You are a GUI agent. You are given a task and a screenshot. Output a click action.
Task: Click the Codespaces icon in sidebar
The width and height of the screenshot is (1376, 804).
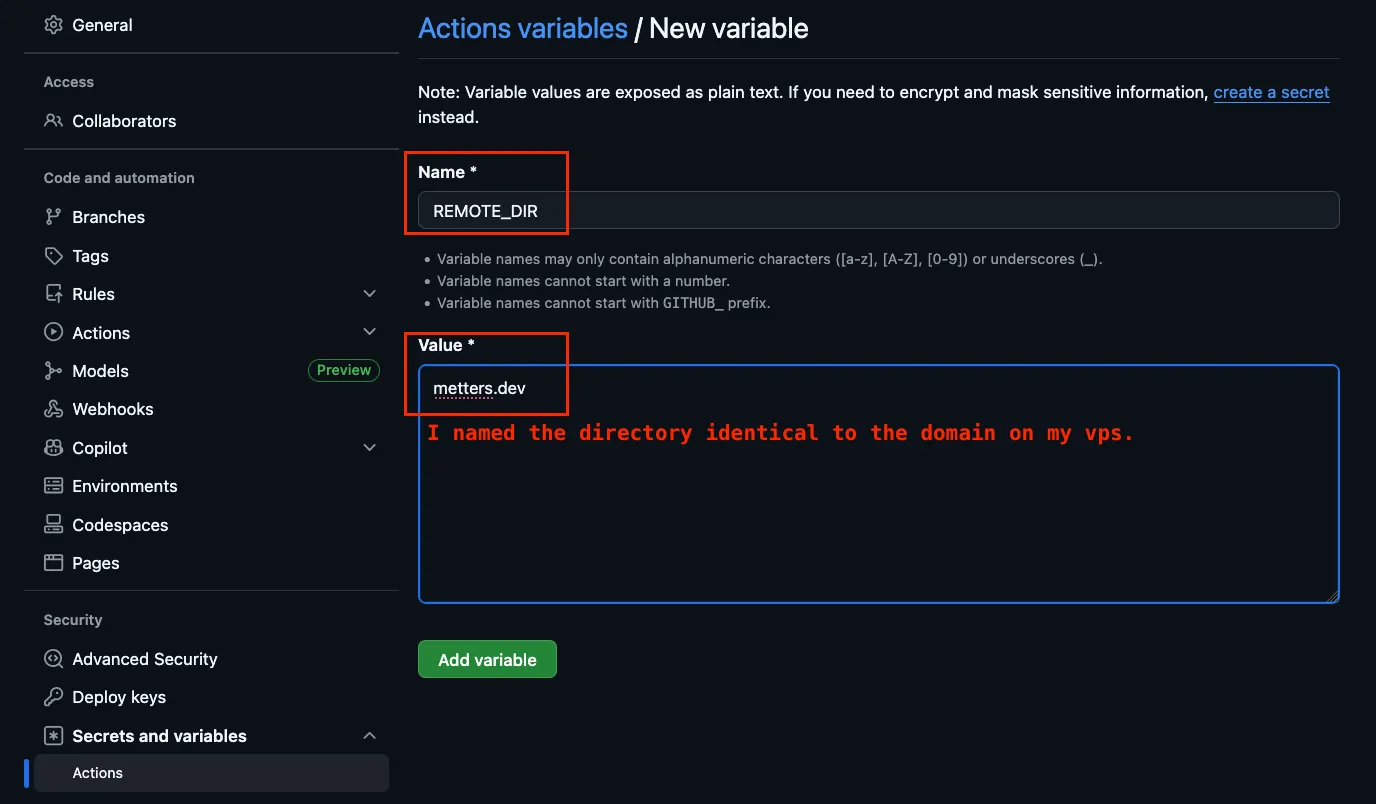pos(54,525)
